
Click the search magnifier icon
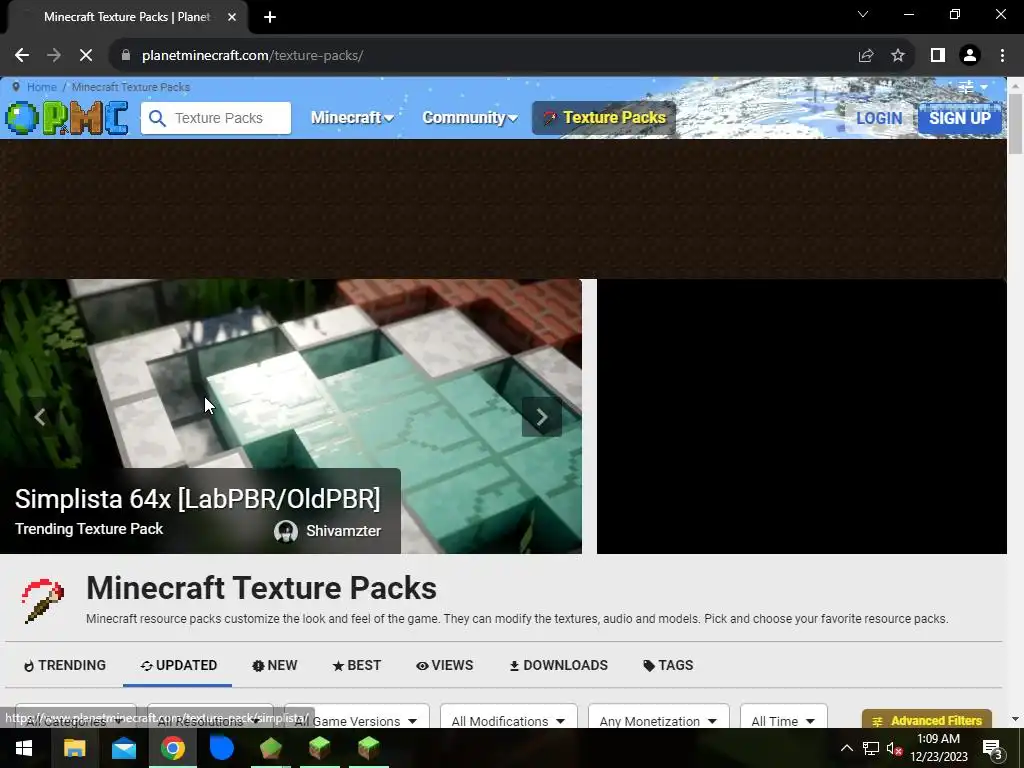tap(157, 118)
